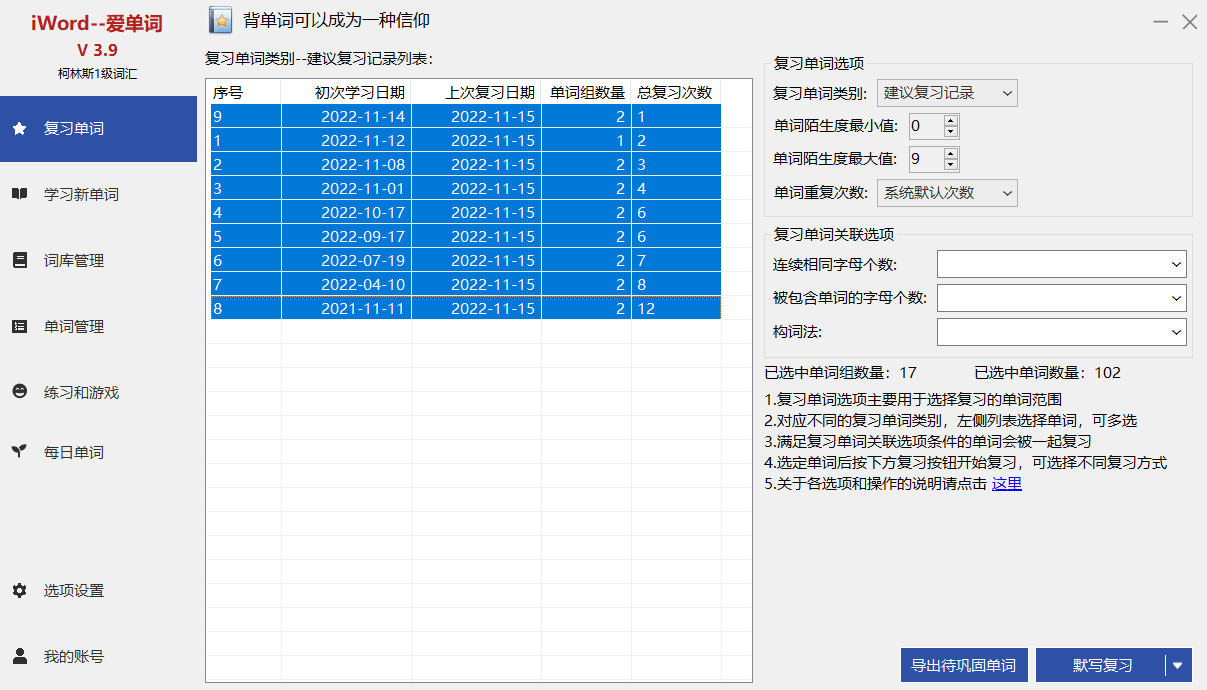Image resolution: width=1207 pixels, height=690 pixels.
Task: Click the gear icon for 选项设置
Action: (19, 590)
